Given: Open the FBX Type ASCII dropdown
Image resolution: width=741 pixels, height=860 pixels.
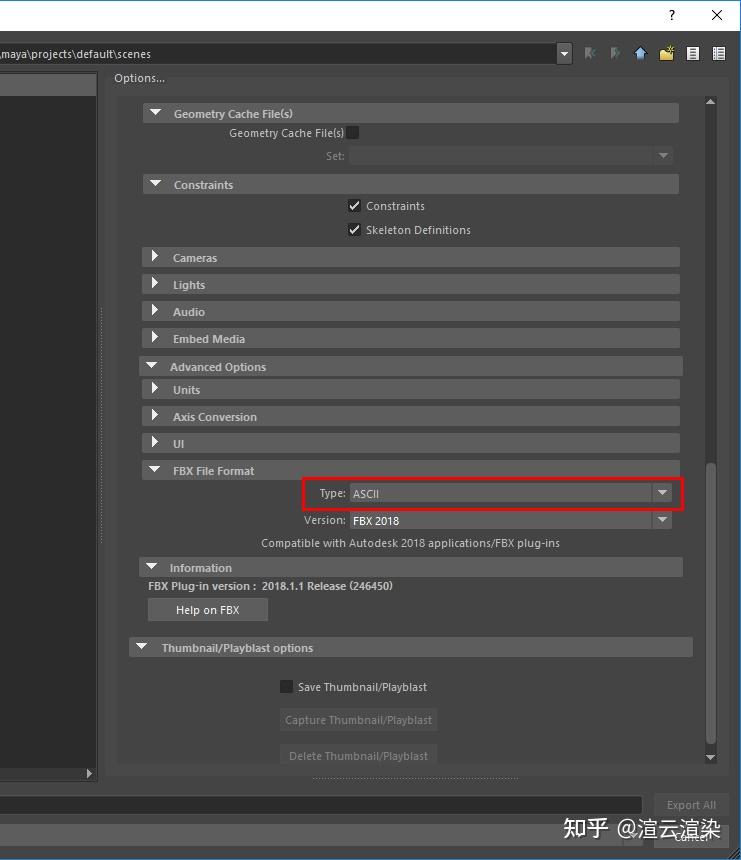Looking at the screenshot, I should (x=511, y=493).
